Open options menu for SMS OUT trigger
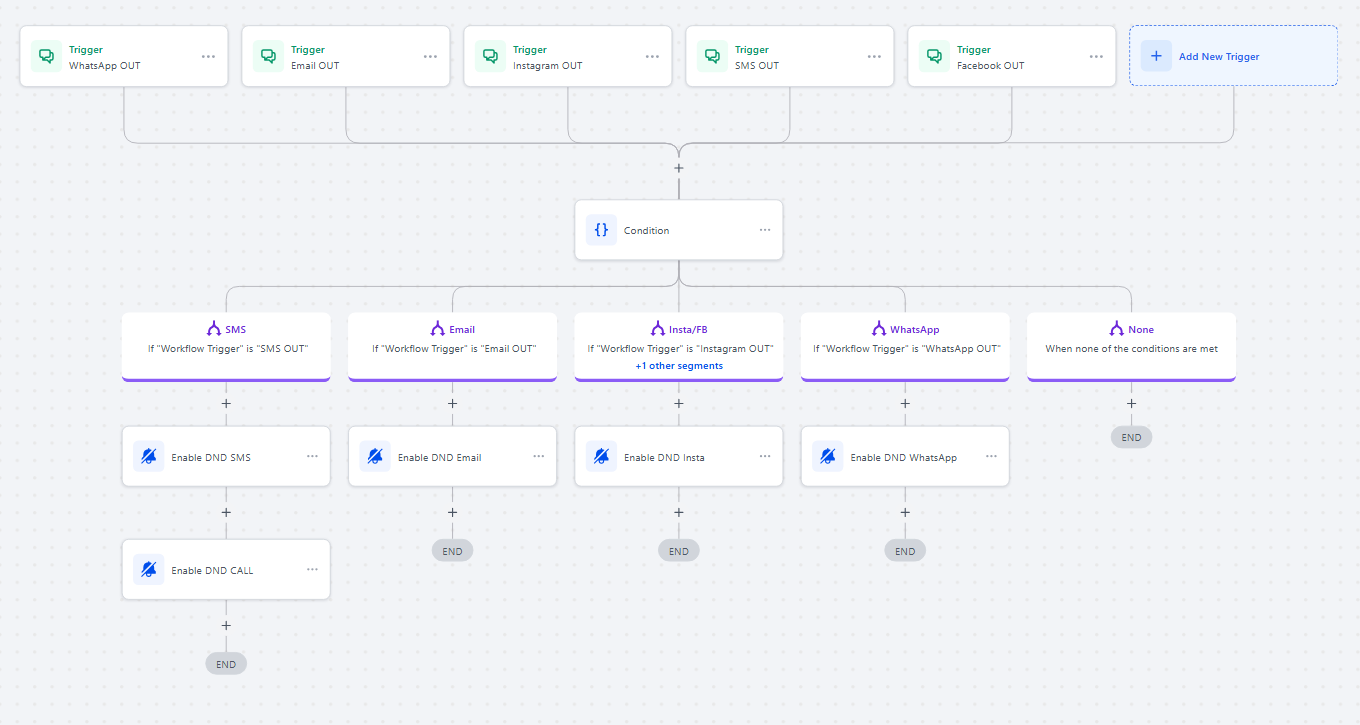 tap(874, 57)
